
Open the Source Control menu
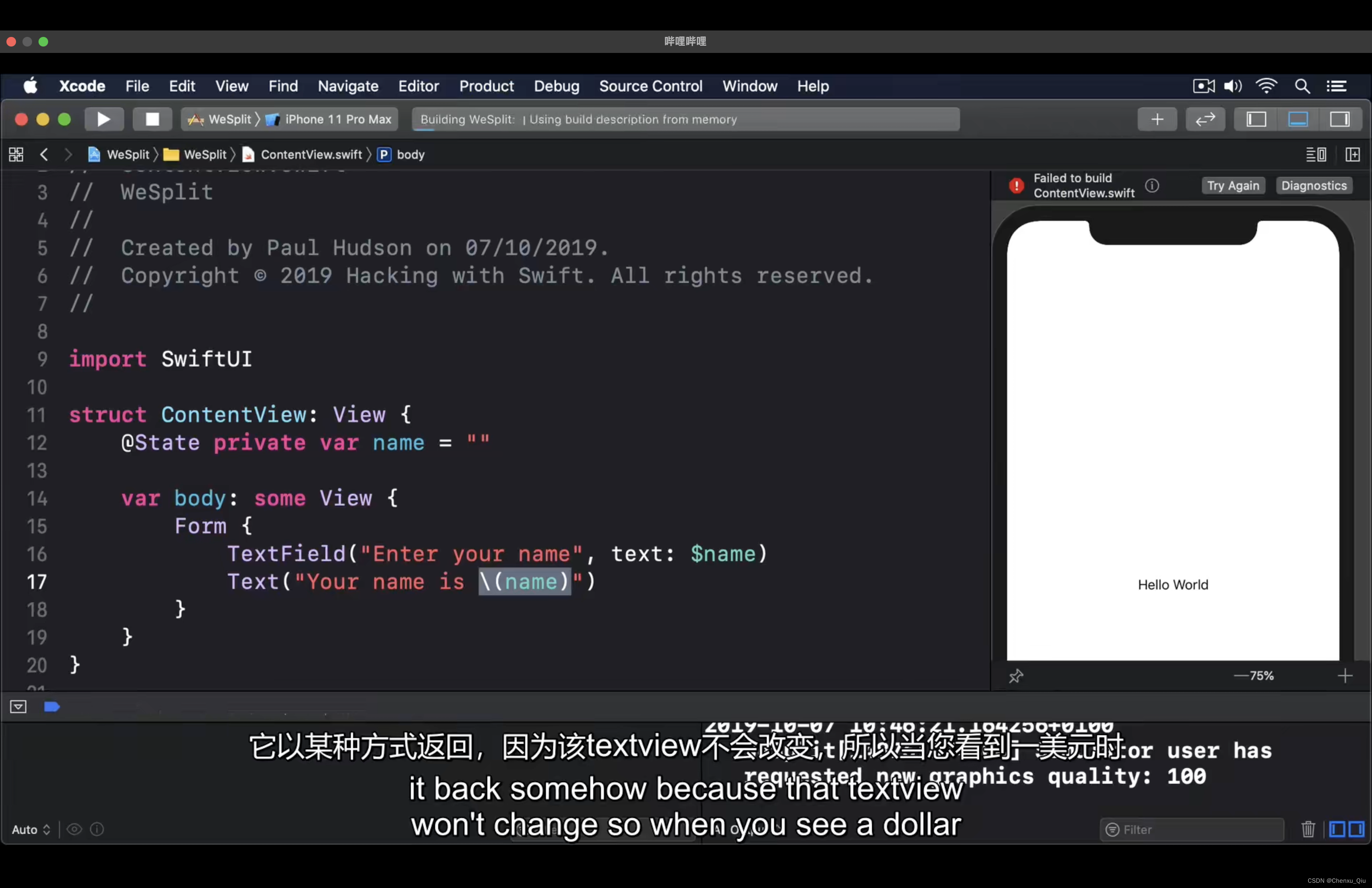(x=650, y=87)
